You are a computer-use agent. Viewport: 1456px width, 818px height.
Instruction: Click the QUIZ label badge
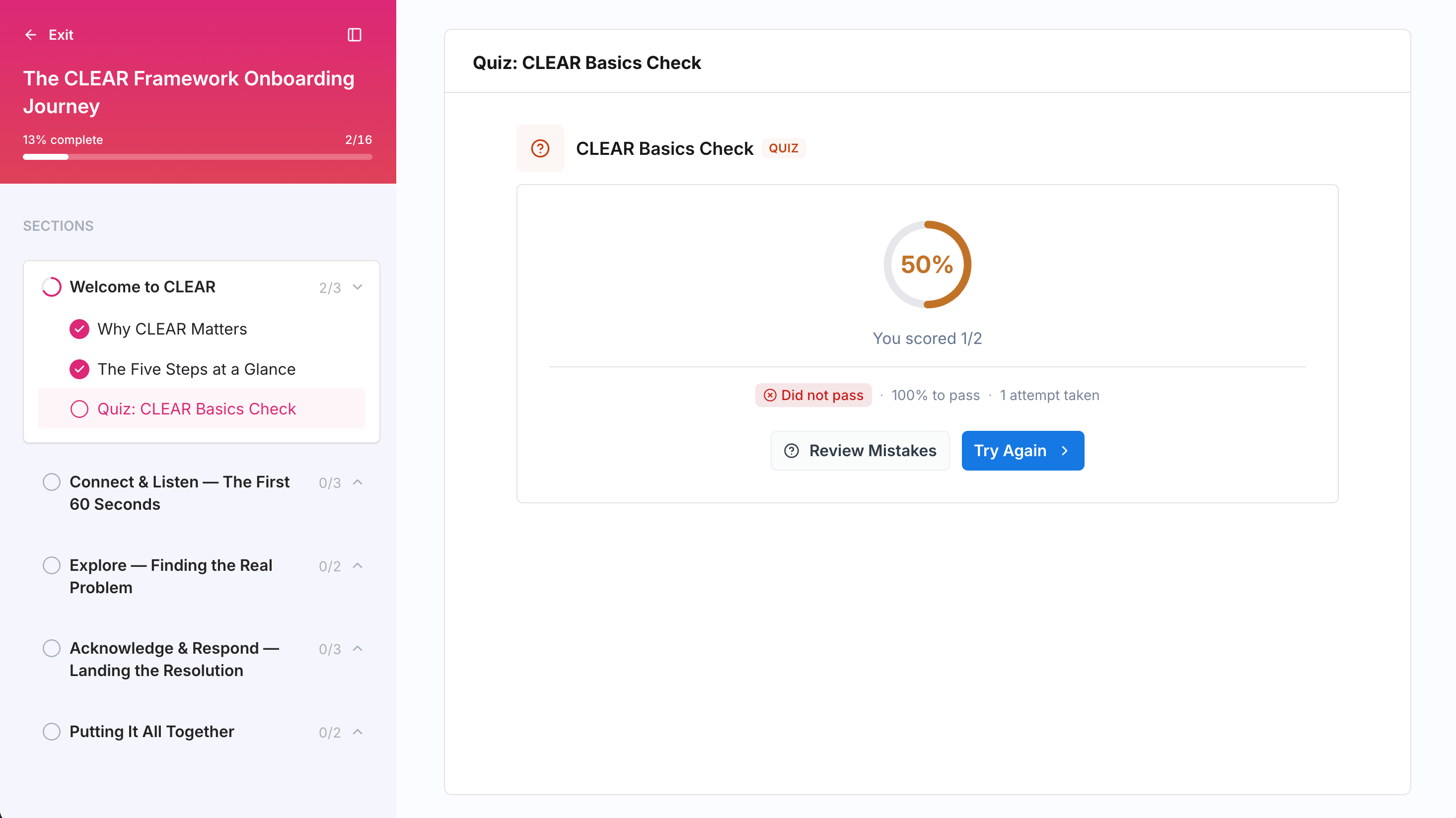pyautogui.click(x=784, y=148)
